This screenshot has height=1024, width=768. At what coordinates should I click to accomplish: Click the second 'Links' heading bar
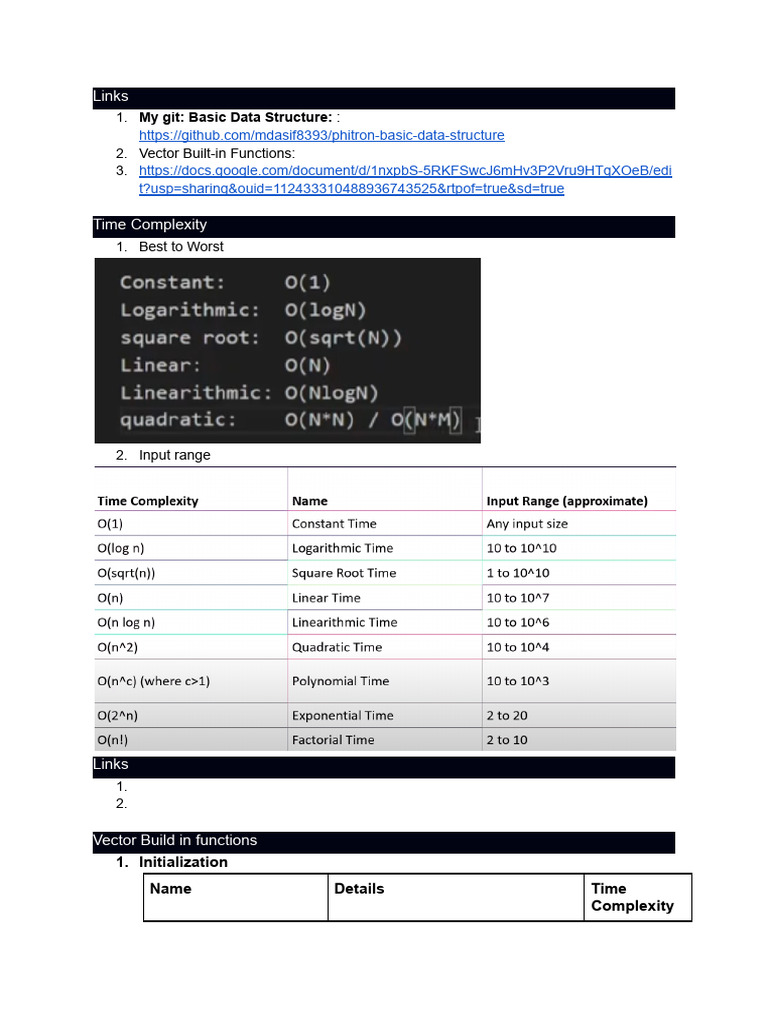[x=384, y=767]
